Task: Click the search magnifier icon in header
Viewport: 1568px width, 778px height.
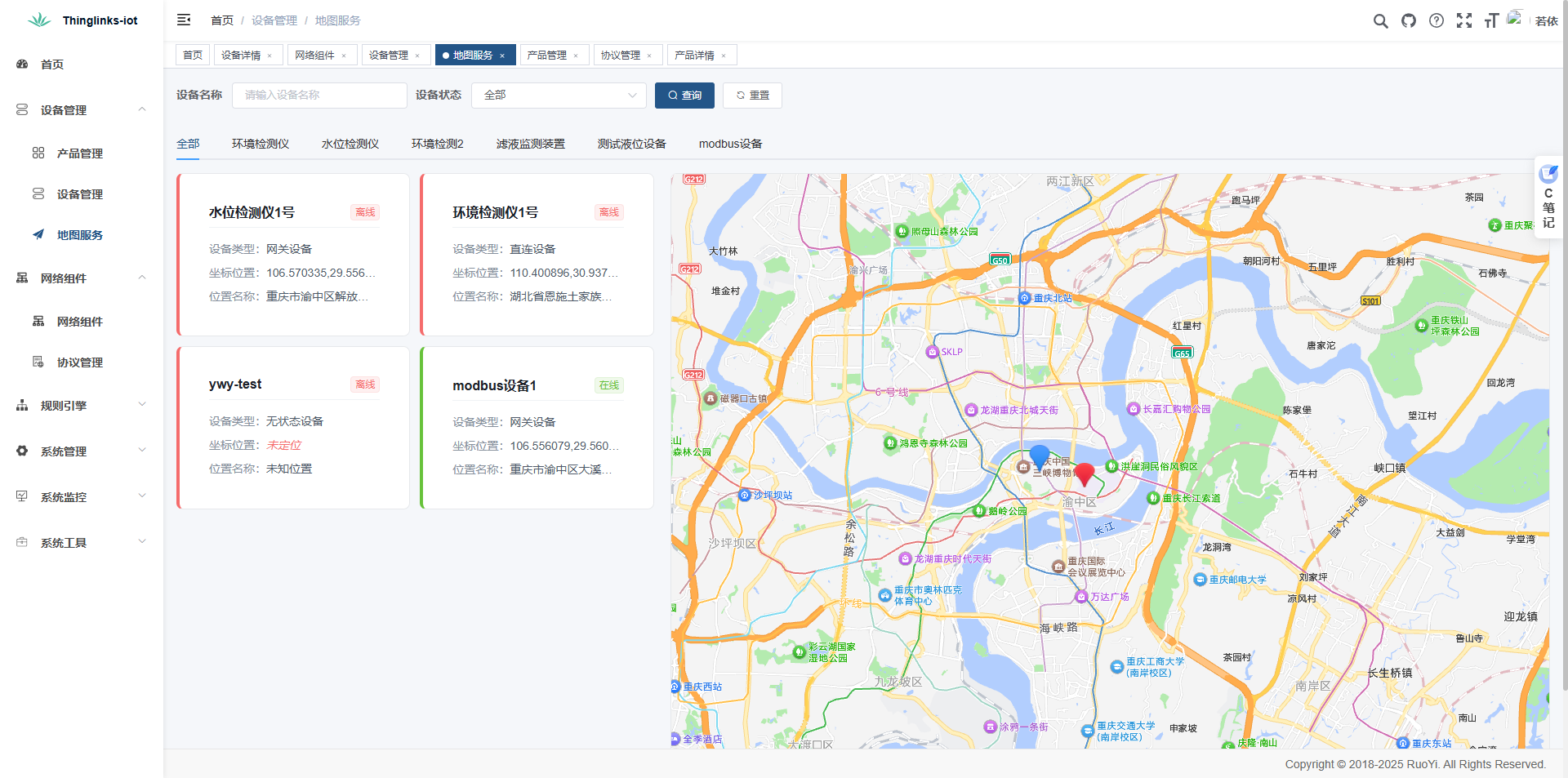Action: point(1380,21)
